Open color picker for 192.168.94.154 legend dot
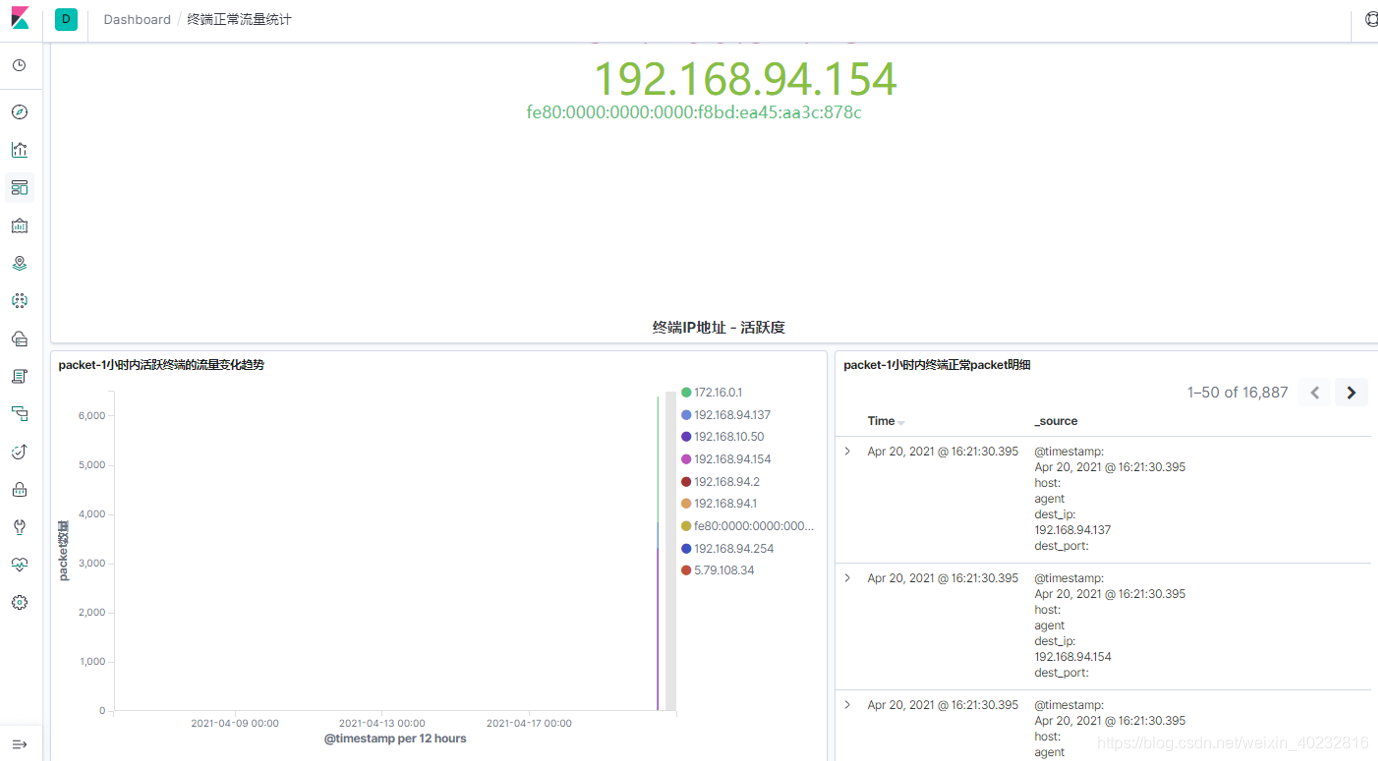Viewport: 1378px width, 761px height. tap(686, 459)
